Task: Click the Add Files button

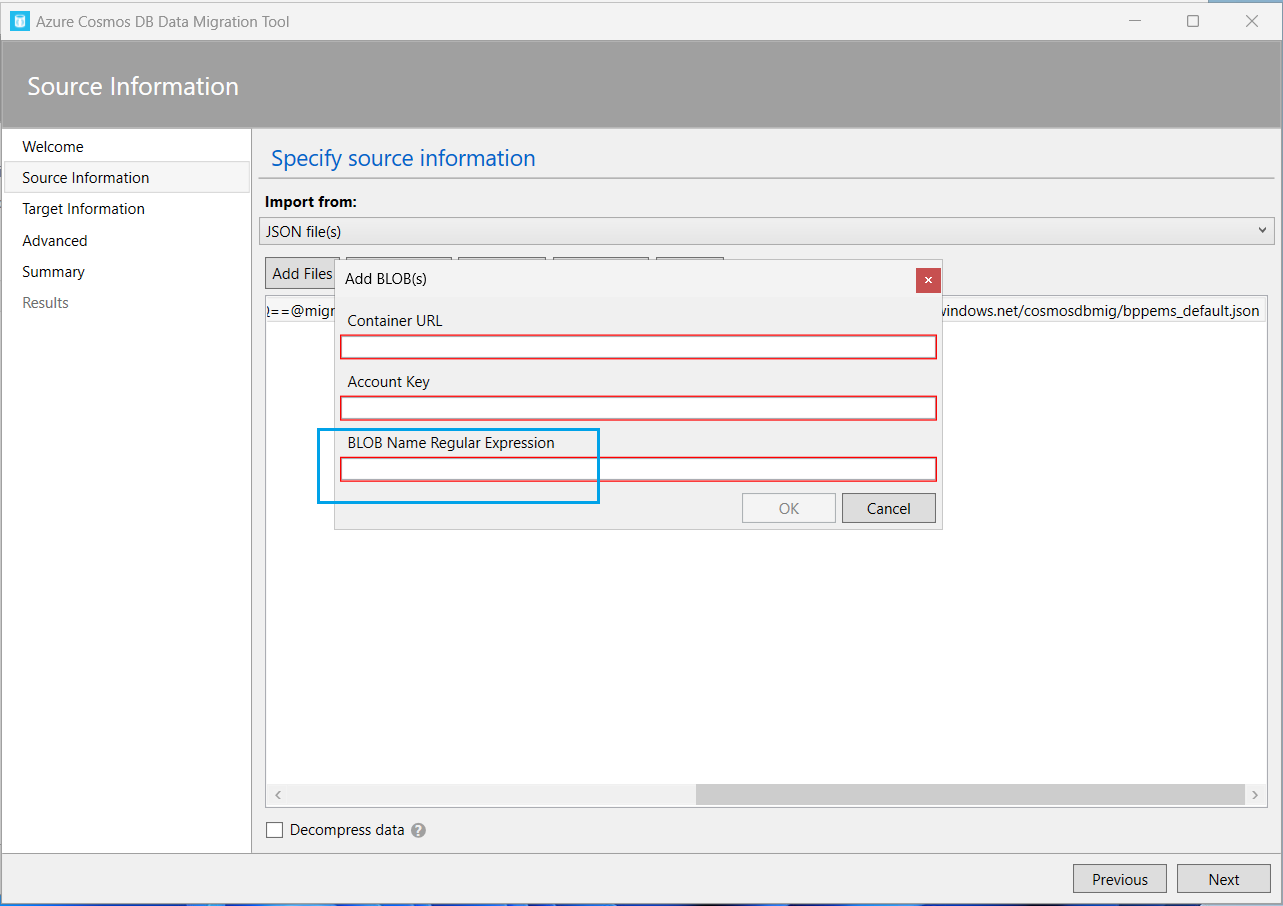Action: tap(302, 273)
